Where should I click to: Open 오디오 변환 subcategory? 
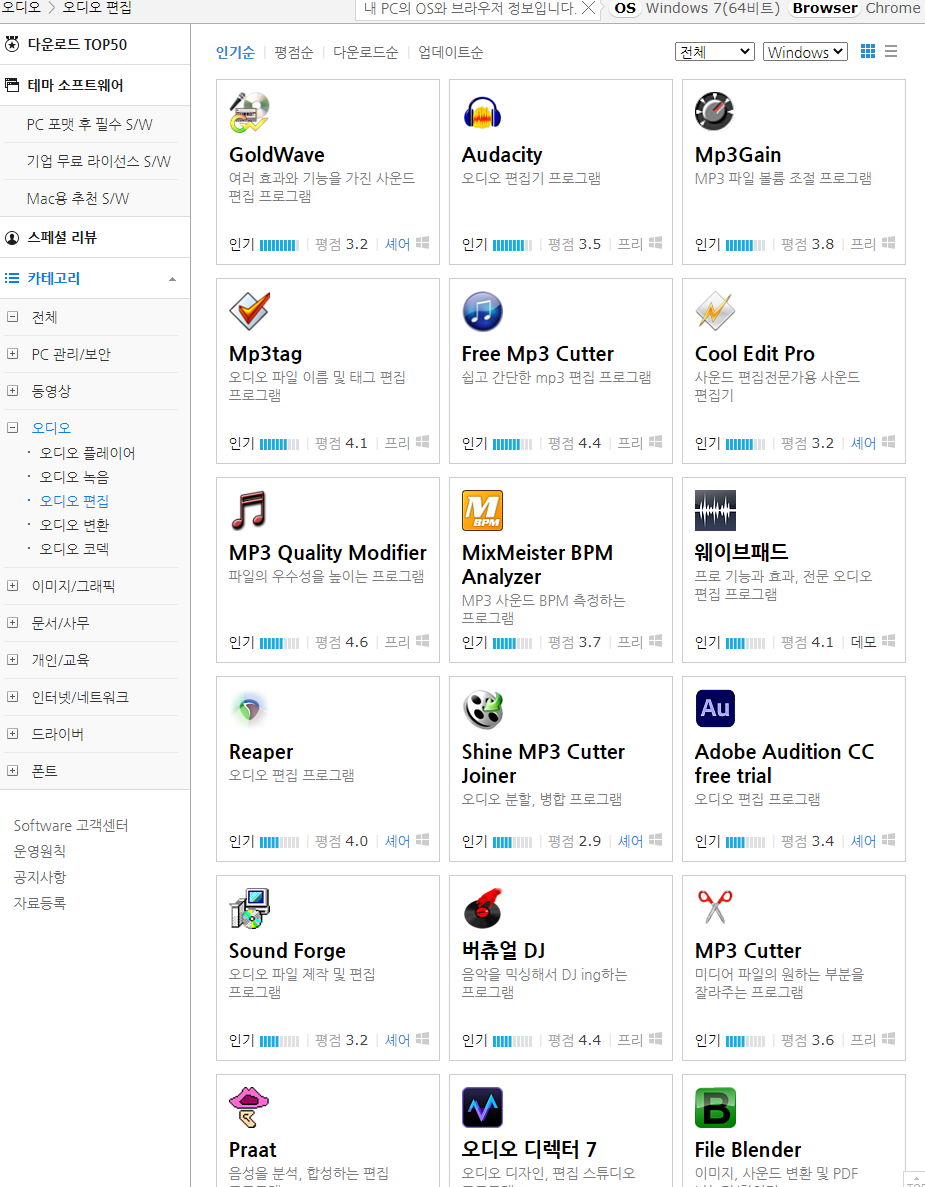[74, 525]
